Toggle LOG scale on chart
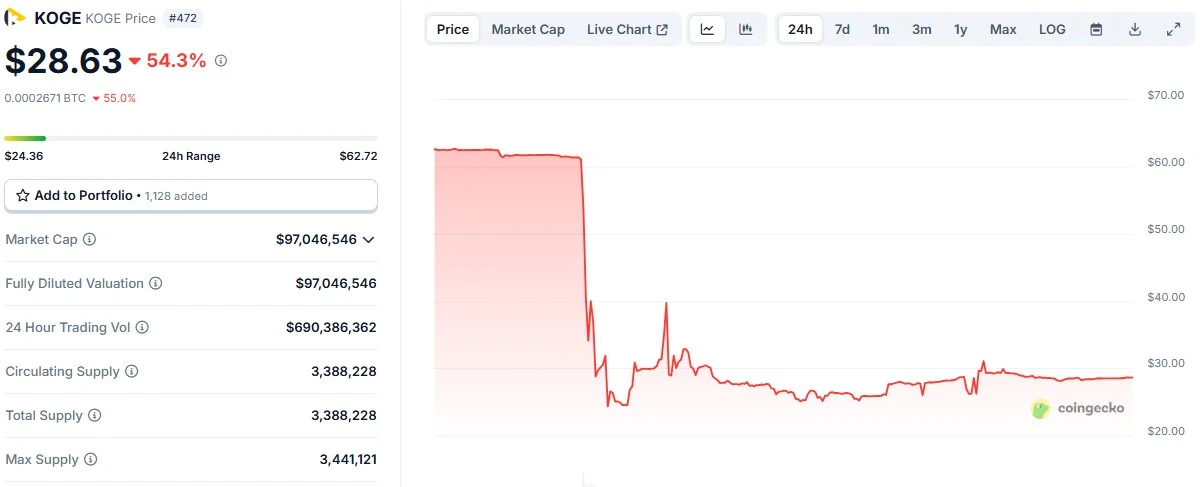The image size is (1200, 487). [x=1052, y=29]
